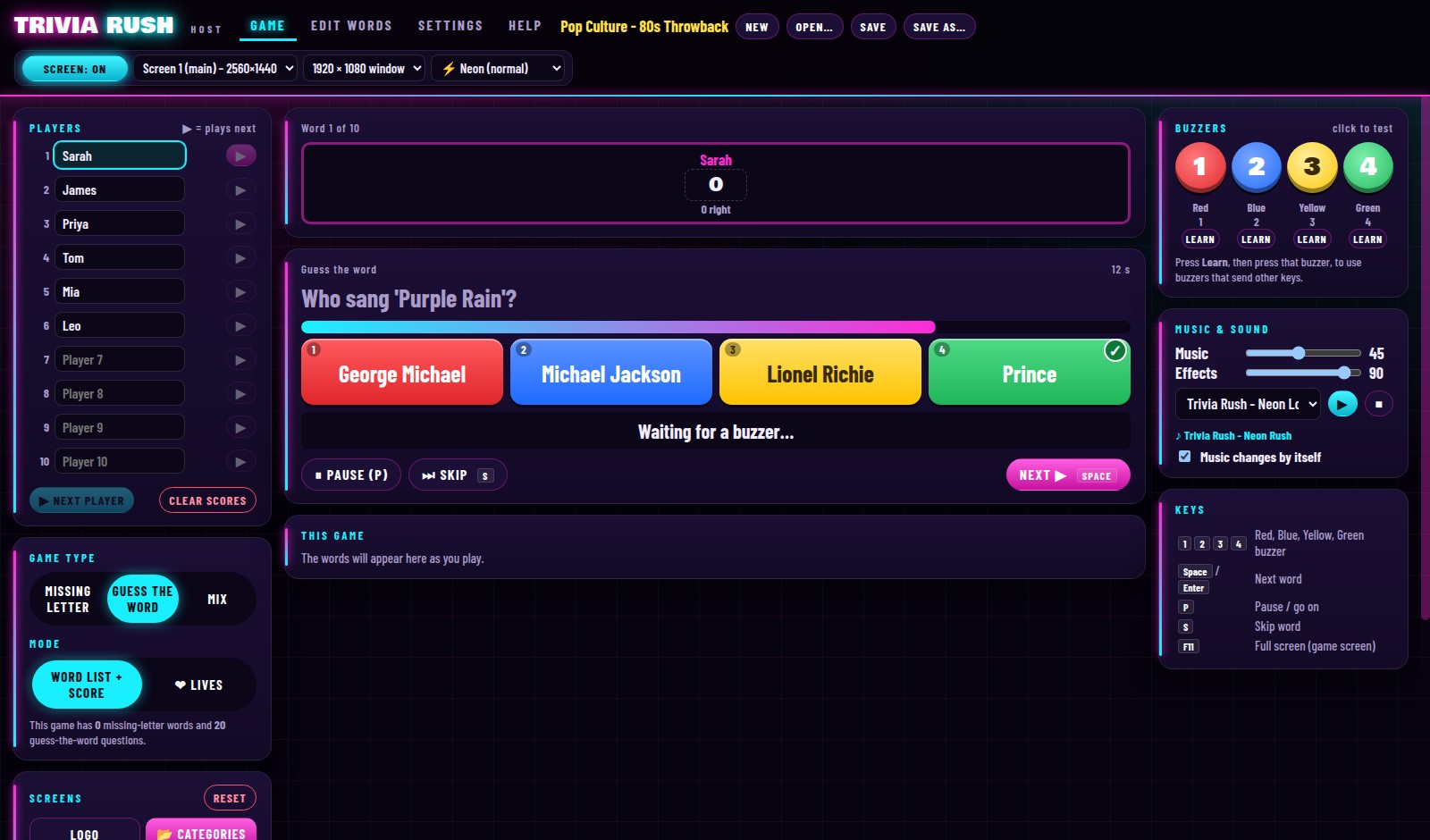This screenshot has width=1430, height=840.
Task: Set Mia to play next arrow
Action: tap(240, 291)
